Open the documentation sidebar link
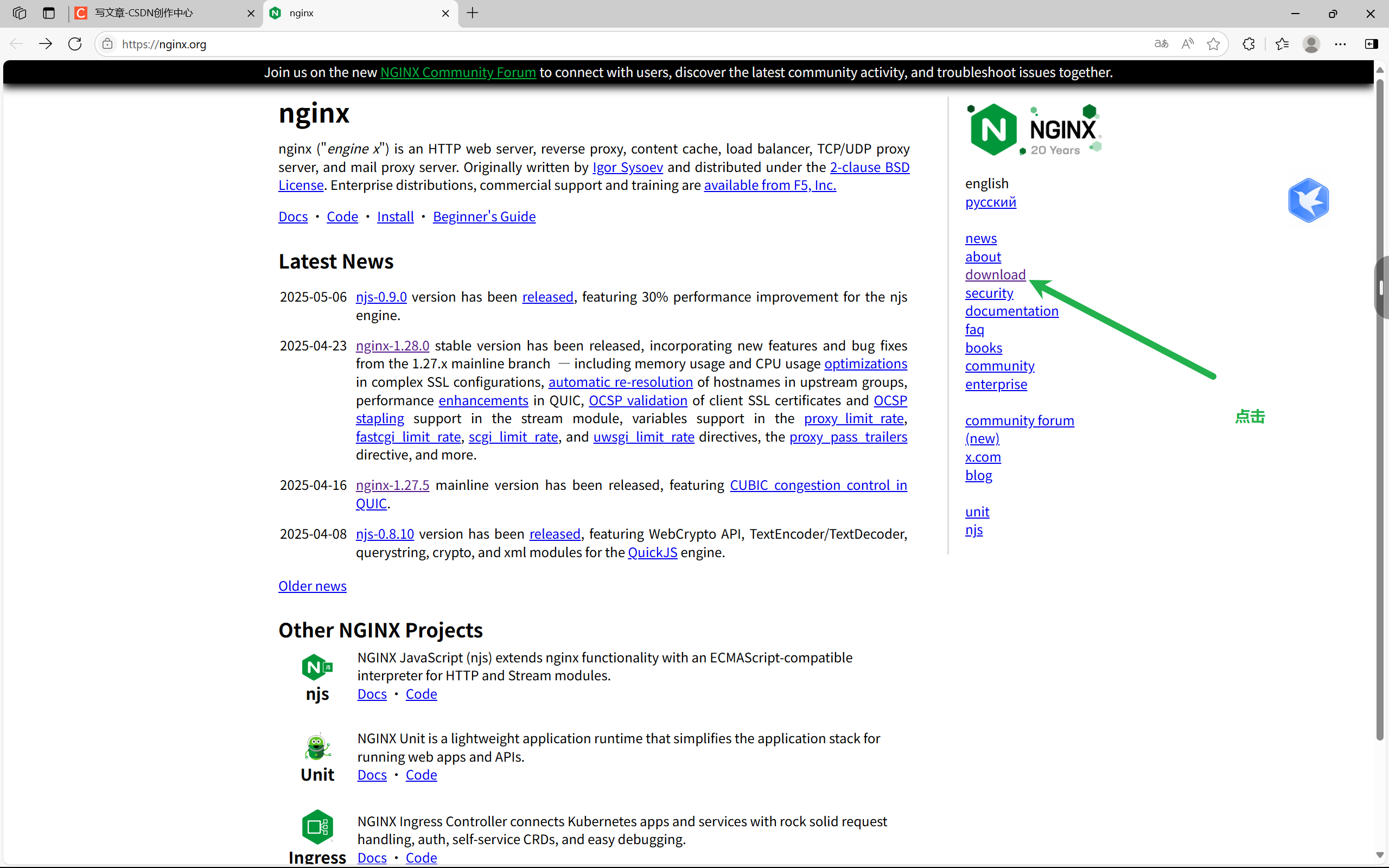 pos(1011,311)
